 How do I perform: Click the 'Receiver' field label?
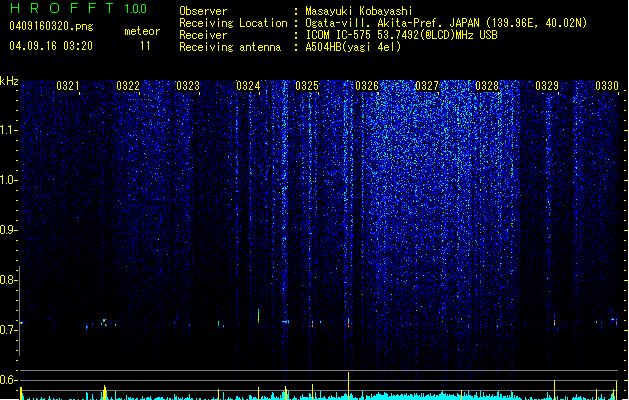pyautogui.click(x=203, y=35)
